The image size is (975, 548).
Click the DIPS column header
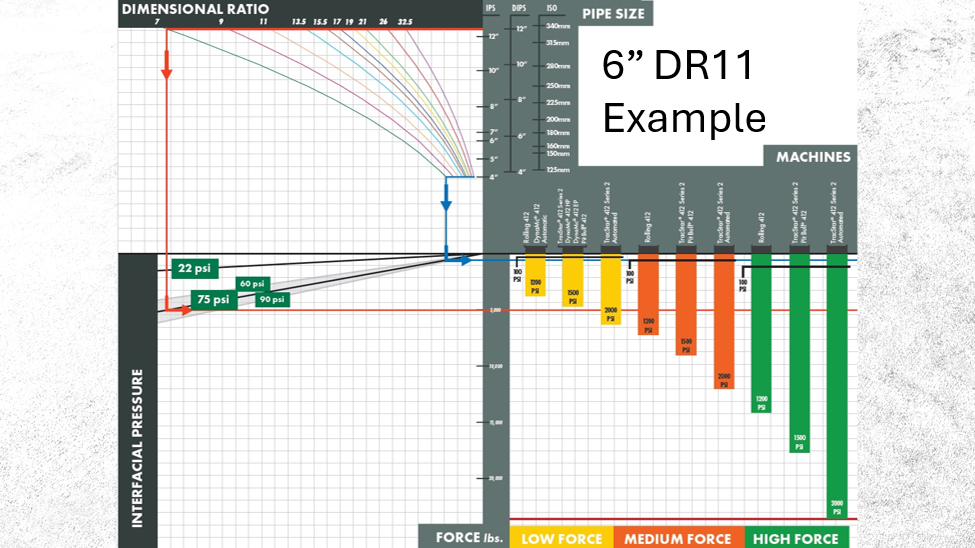tap(519, 8)
